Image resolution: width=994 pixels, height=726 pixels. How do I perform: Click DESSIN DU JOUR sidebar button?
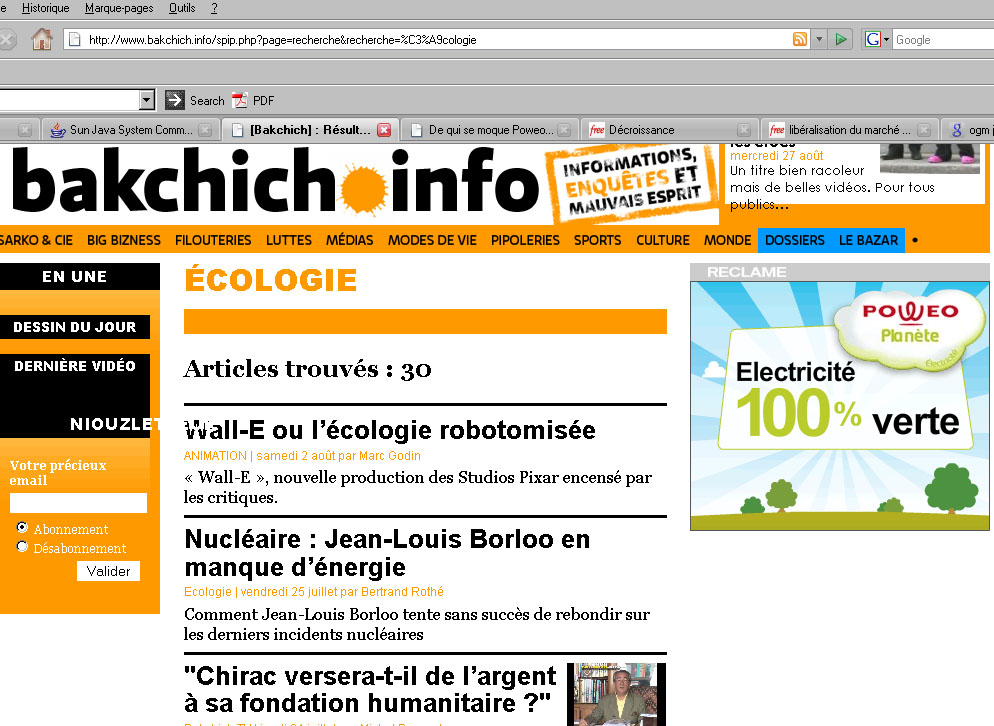(x=75, y=327)
